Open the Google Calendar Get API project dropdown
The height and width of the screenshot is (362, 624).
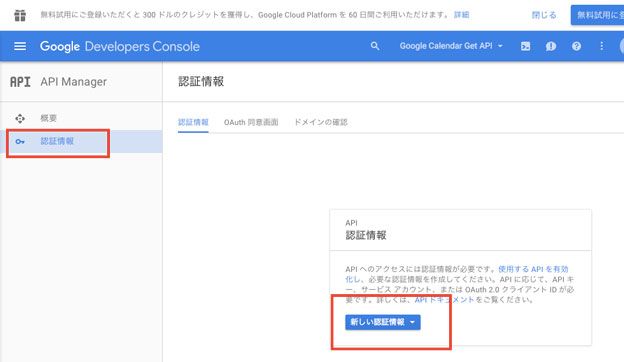click(x=451, y=46)
